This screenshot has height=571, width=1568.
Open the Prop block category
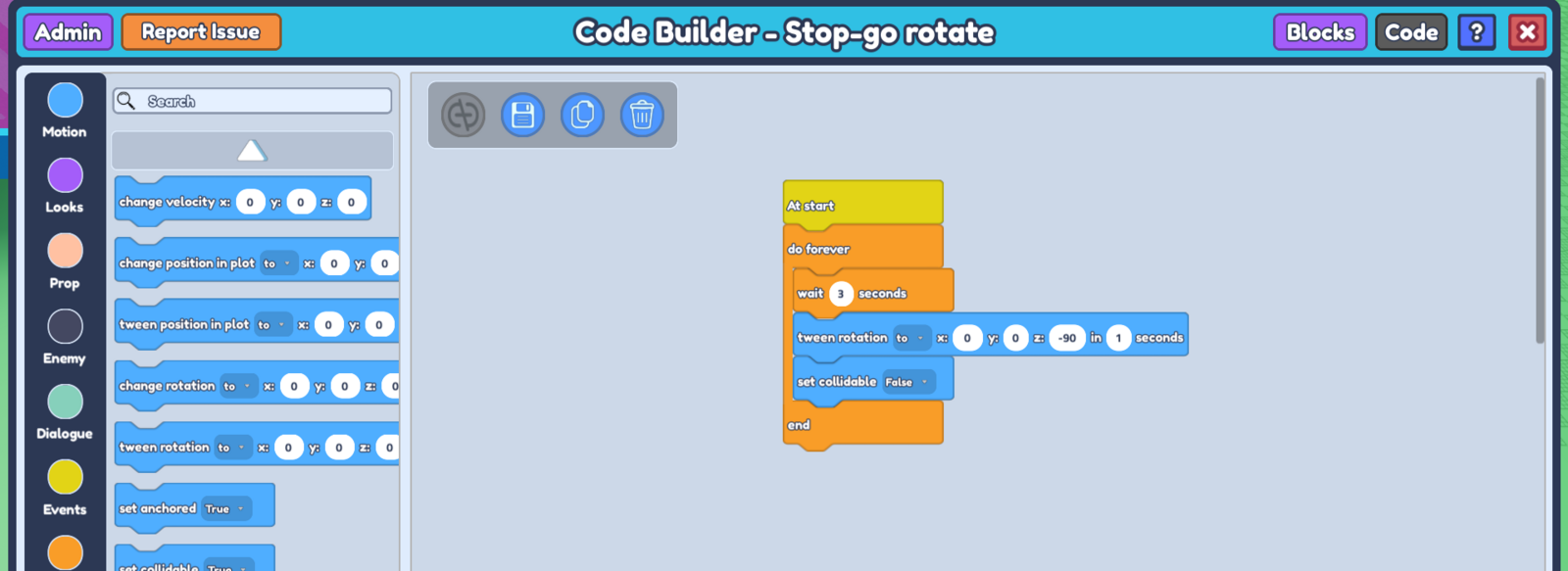[x=66, y=252]
